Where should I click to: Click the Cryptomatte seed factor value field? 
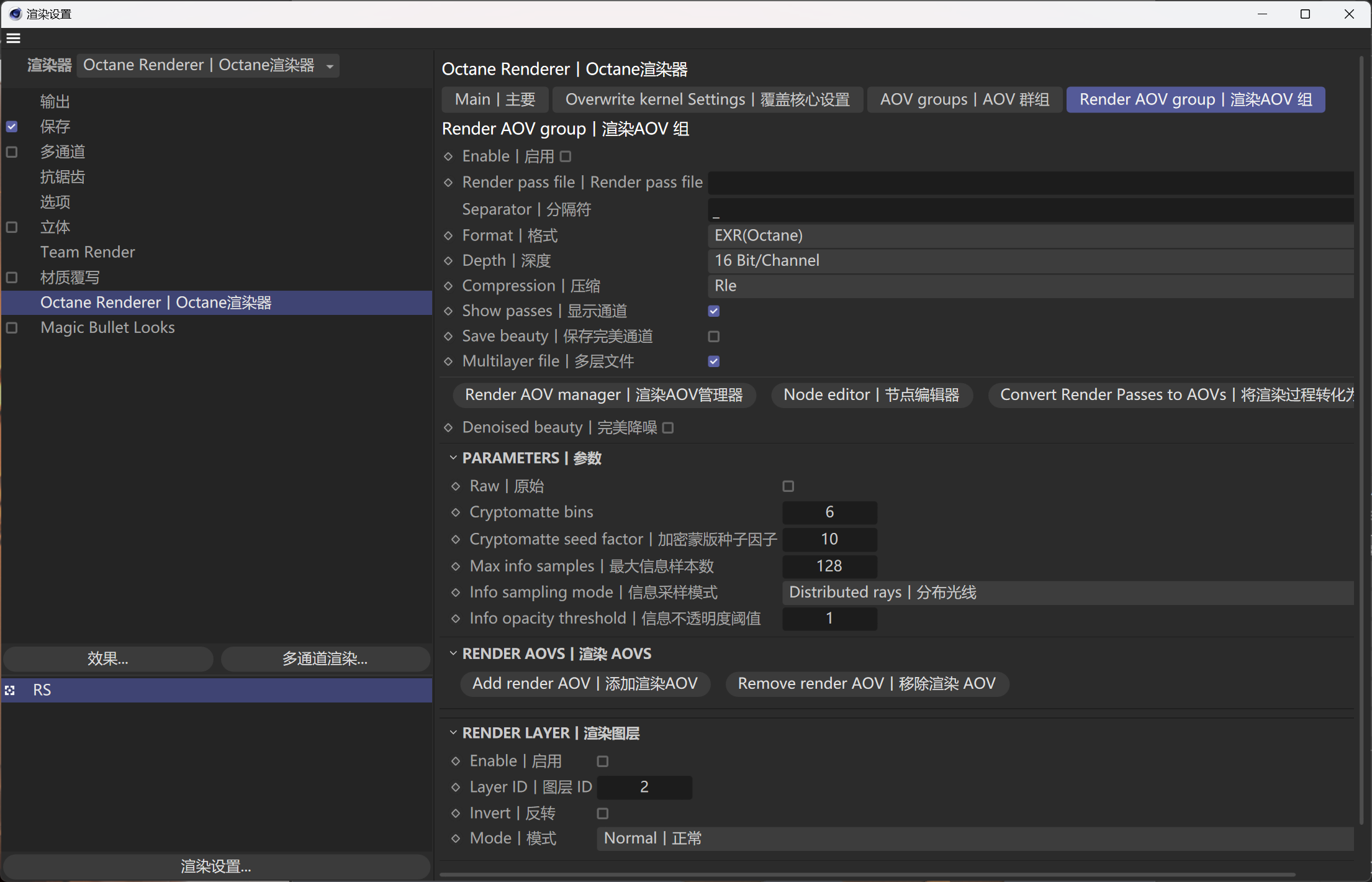pyautogui.click(x=829, y=539)
